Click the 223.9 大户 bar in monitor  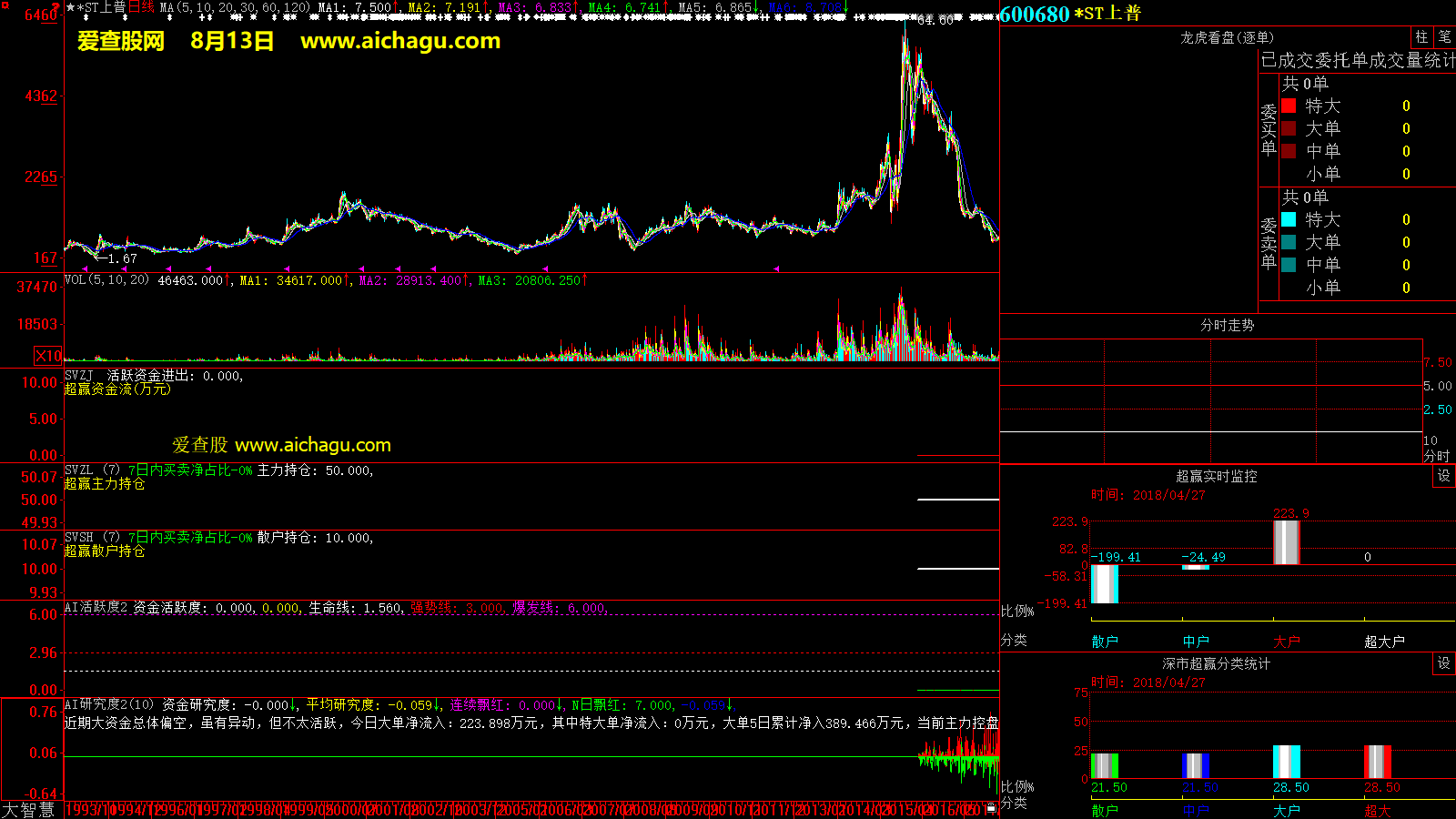coord(1286,542)
